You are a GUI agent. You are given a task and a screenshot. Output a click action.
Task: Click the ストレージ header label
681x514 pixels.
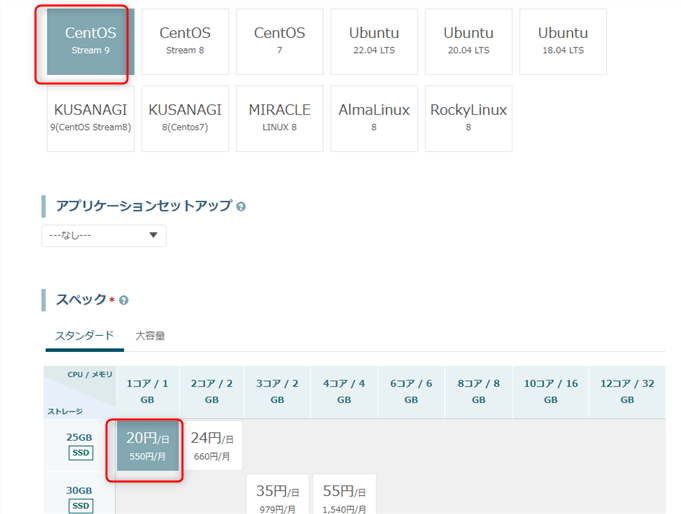pyautogui.click(x=65, y=411)
